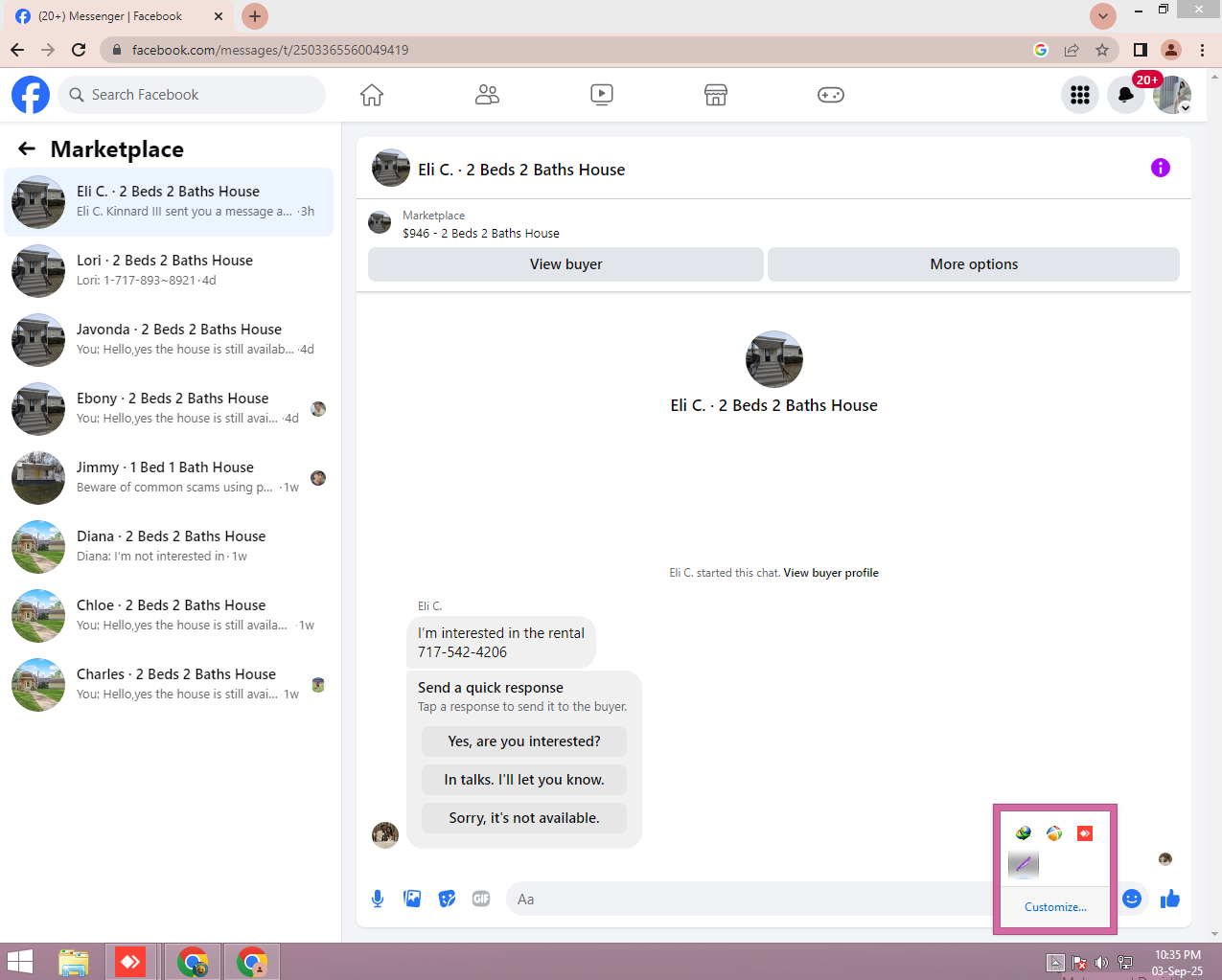
Task: Open Javonda 2 Beds 2 Baths House chat
Action: (169, 340)
